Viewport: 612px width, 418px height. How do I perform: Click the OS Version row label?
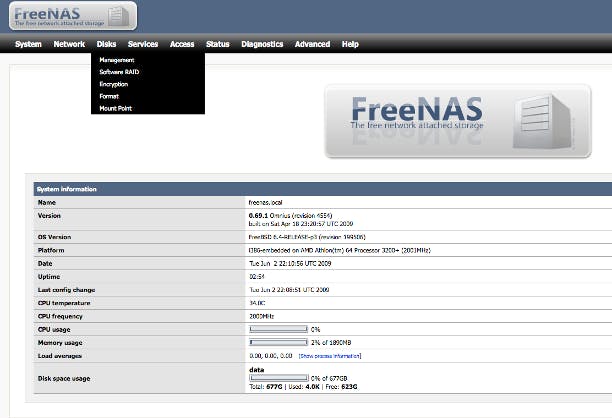pyautogui.click(x=54, y=237)
